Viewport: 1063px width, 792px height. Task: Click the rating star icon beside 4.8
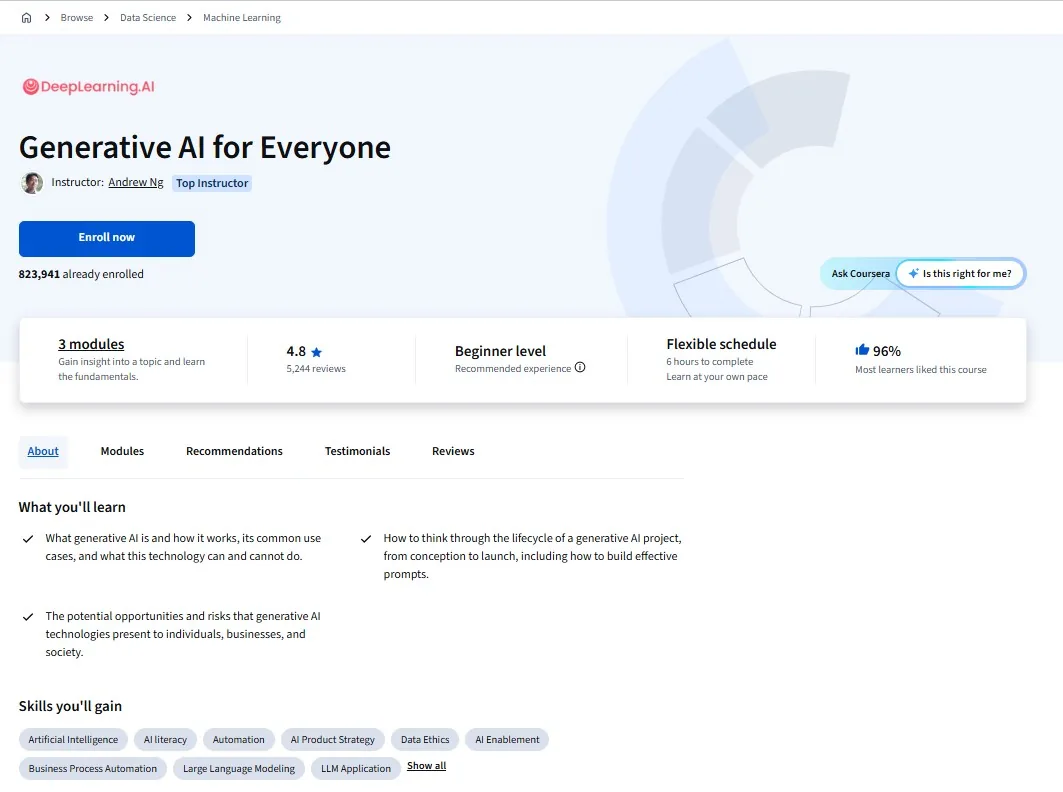click(317, 352)
